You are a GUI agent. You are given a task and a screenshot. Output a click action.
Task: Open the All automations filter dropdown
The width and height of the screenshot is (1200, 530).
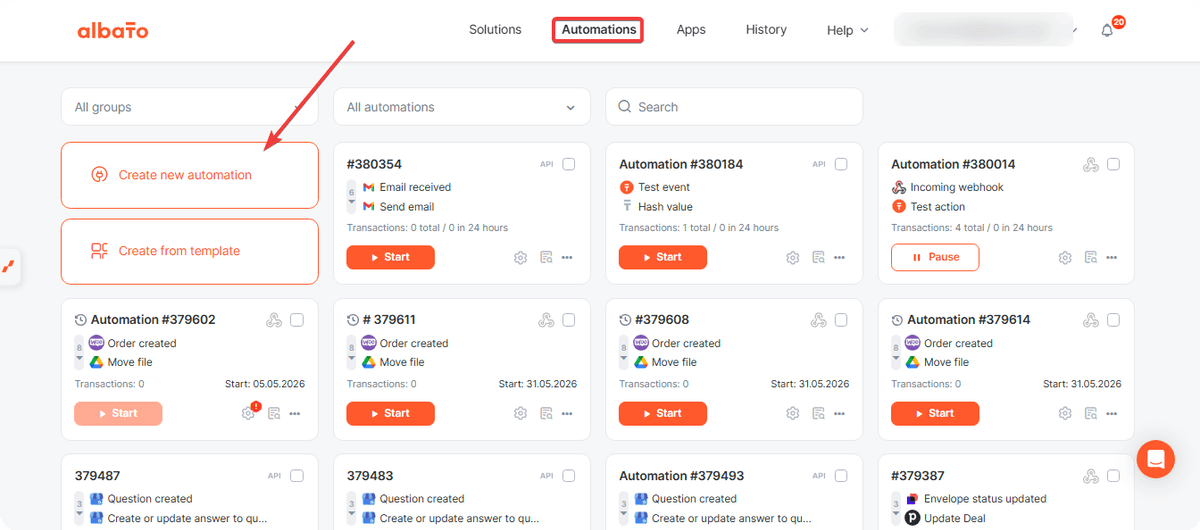(462, 107)
